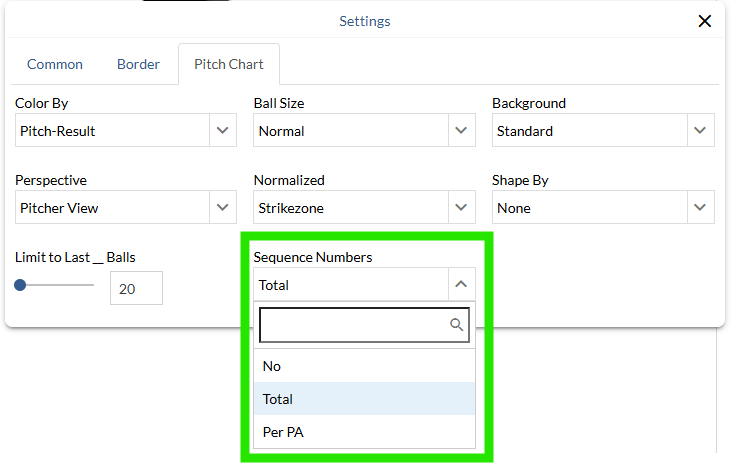Open the Normalized dropdown showing Strikezone
731x464 pixels.
click(x=350, y=208)
